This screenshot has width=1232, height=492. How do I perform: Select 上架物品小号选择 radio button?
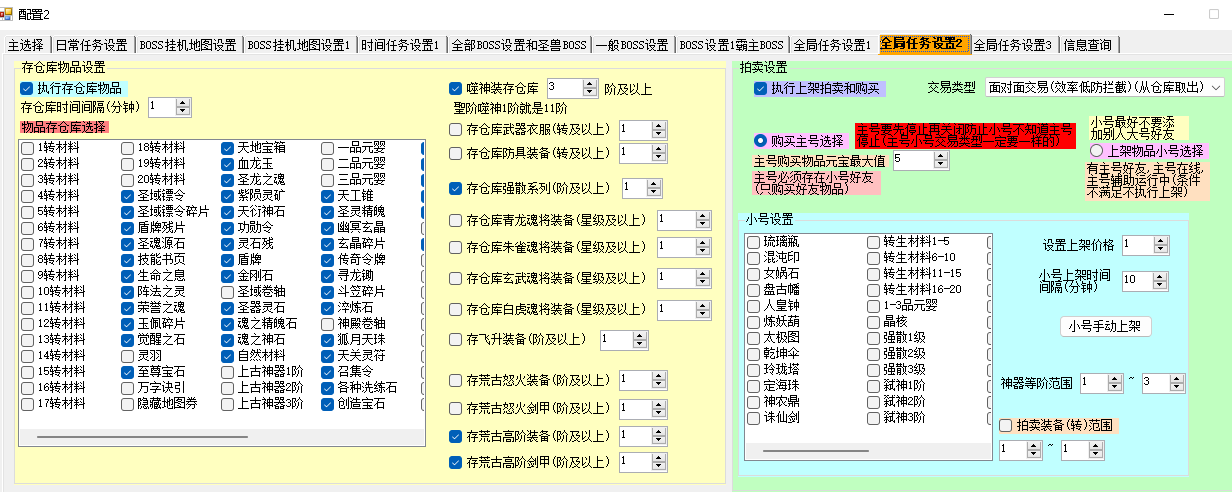[1095, 150]
